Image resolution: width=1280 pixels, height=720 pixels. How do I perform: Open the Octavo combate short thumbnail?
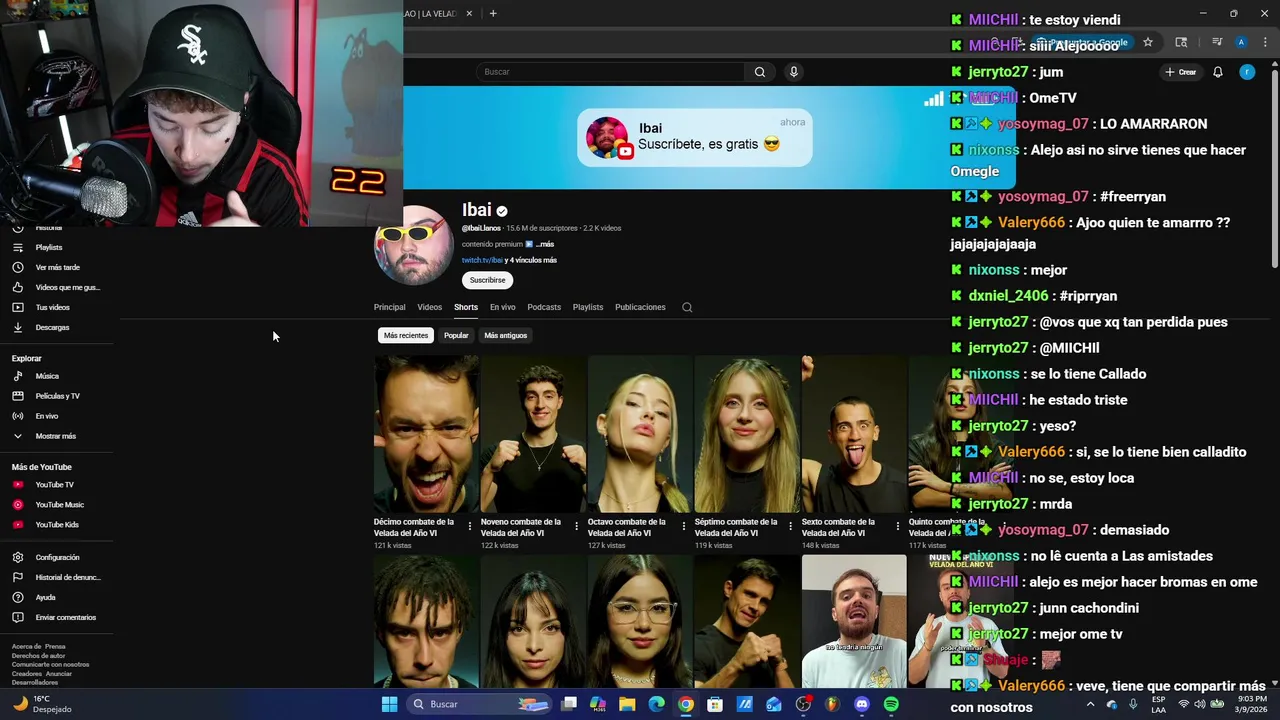[640, 434]
